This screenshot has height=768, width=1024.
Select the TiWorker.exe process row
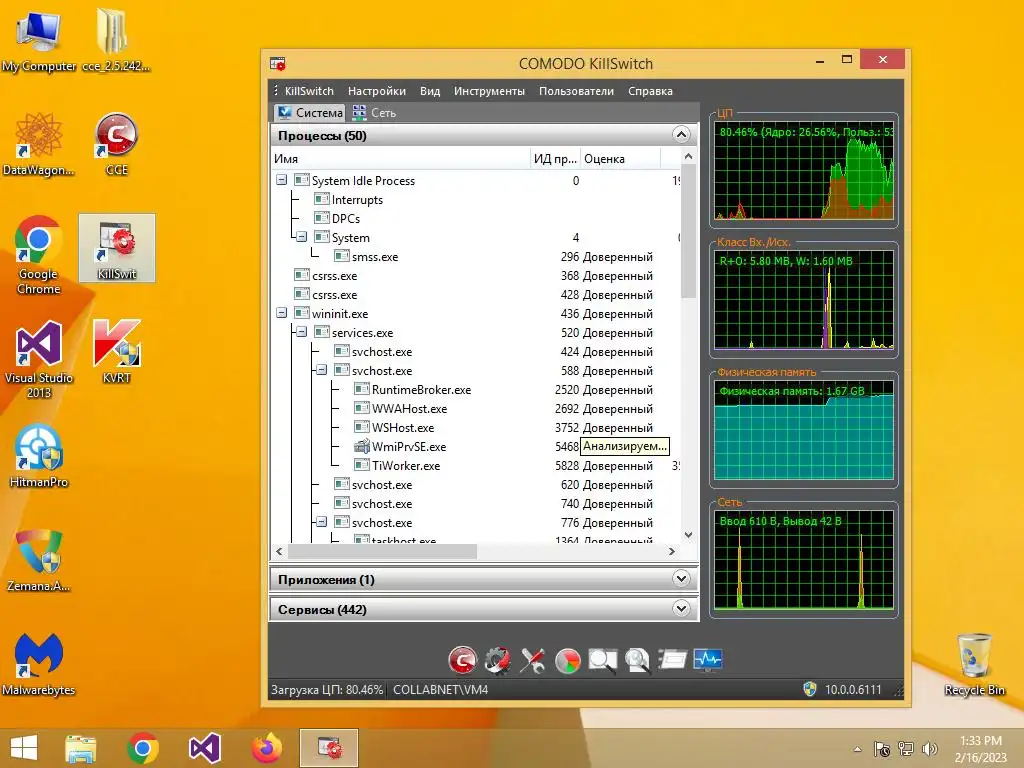475,466
